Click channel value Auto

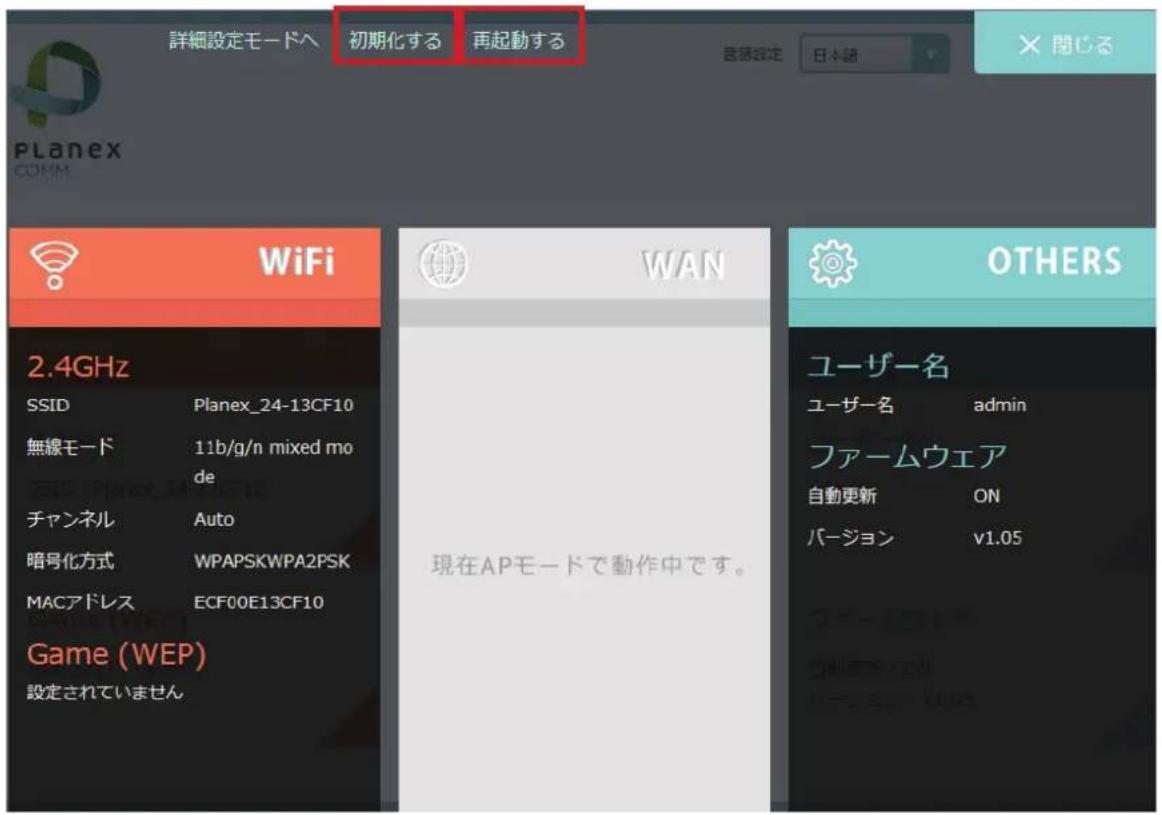[214, 519]
